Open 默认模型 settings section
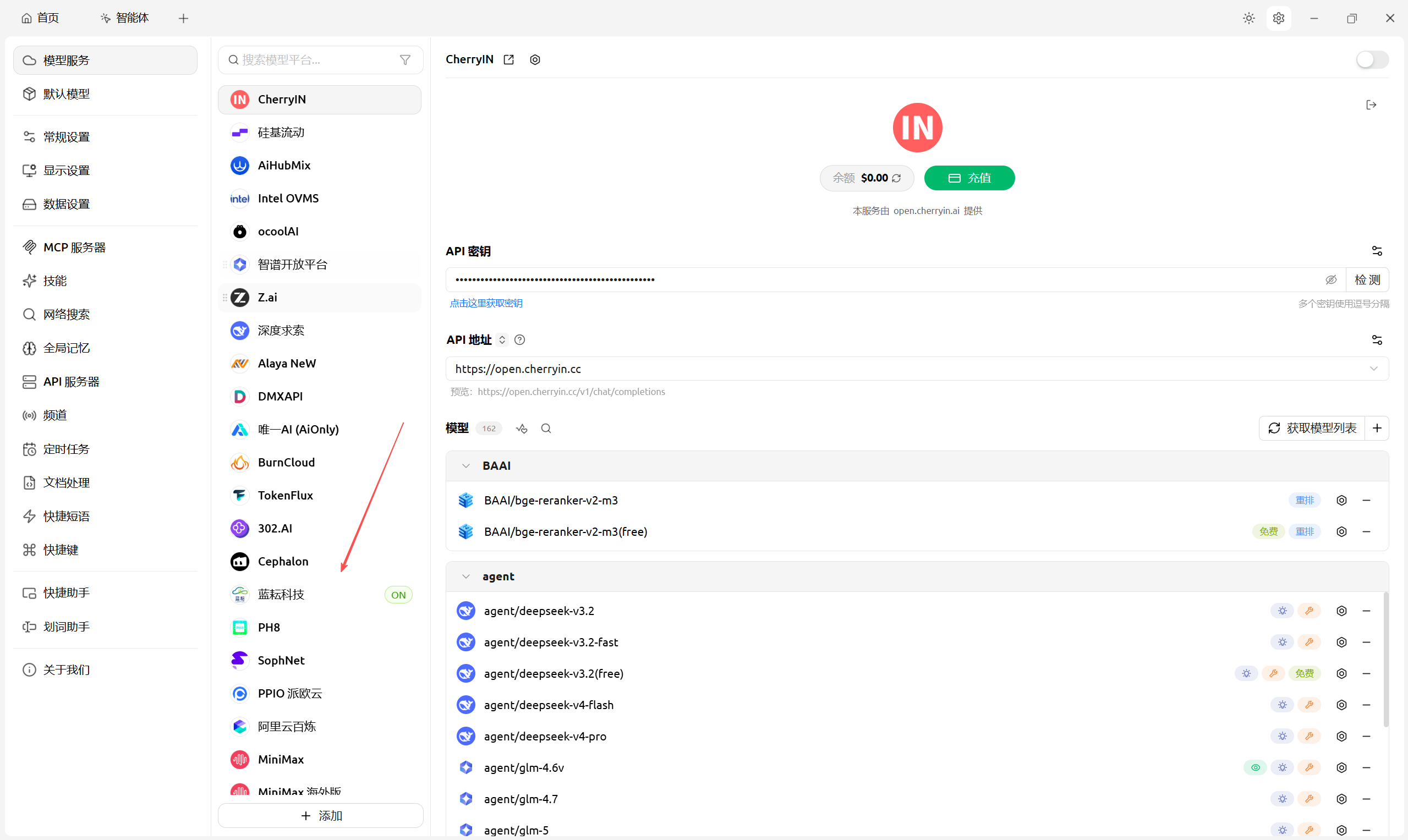Image resolution: width=1408 pixels, height=840 pixels. click(105, 94)
